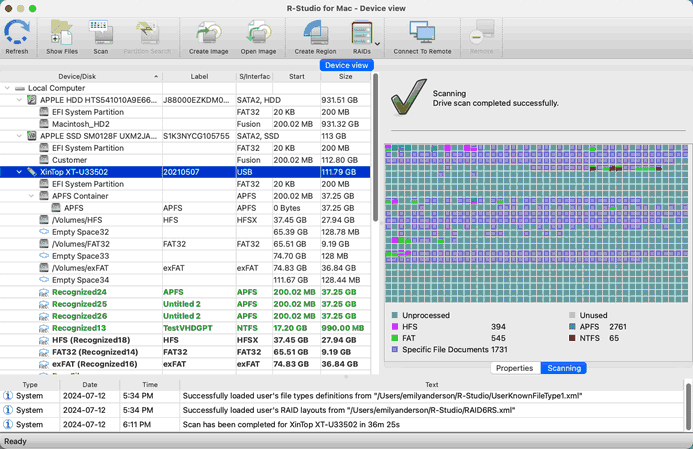Select the EFI System Partition under XinTop

click(185, 184)
